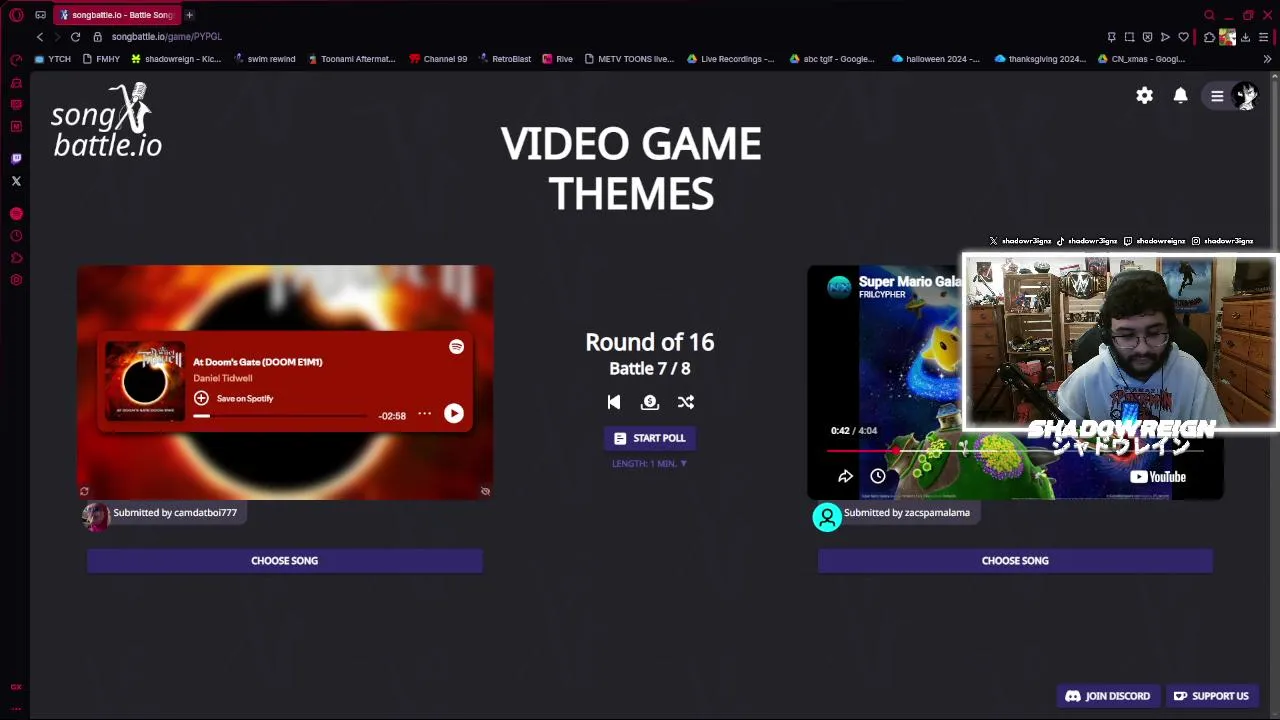Viewport: 1280px width, 720px height.
Task: Open browser downloads icon
Action: pos(1245,37)
